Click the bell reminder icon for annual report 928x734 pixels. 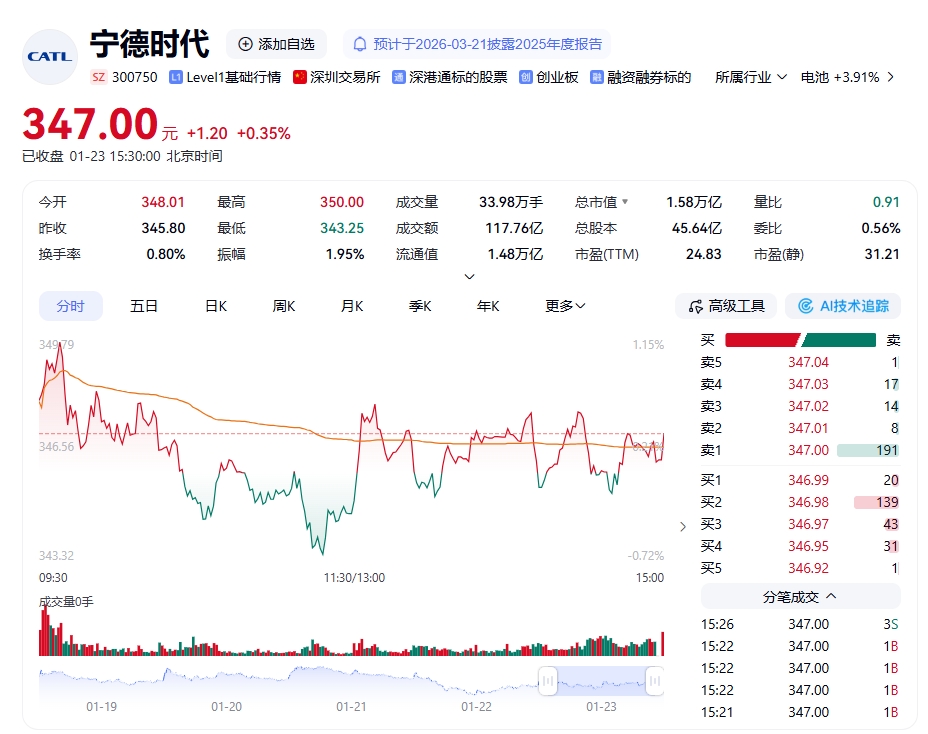pyautogui.click(x=360, y=44)
